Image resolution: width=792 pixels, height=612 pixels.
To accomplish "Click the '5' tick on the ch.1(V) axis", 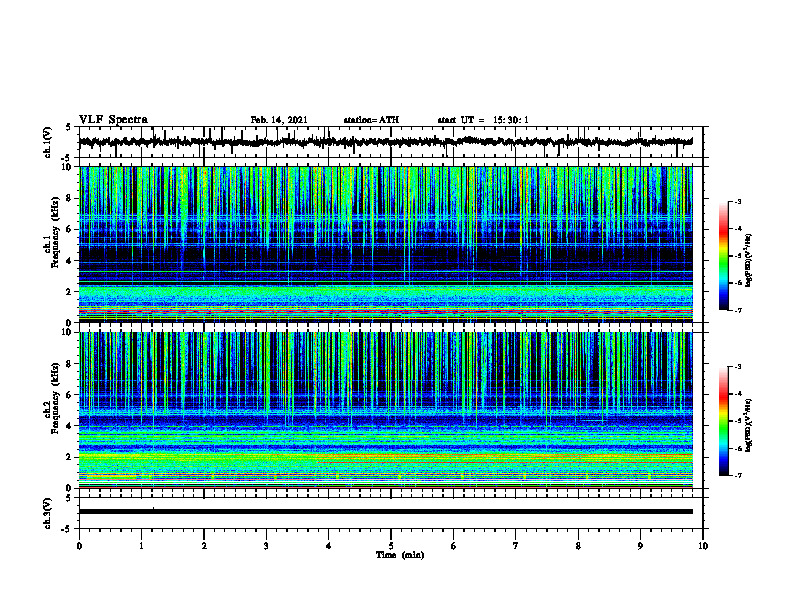I will [x=68, y=127].
